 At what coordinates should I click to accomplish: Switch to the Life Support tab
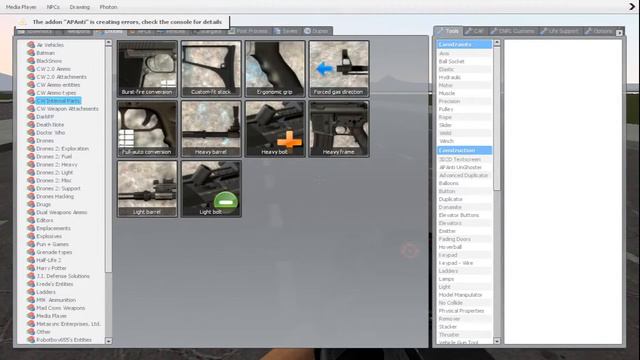coord(559,31)
